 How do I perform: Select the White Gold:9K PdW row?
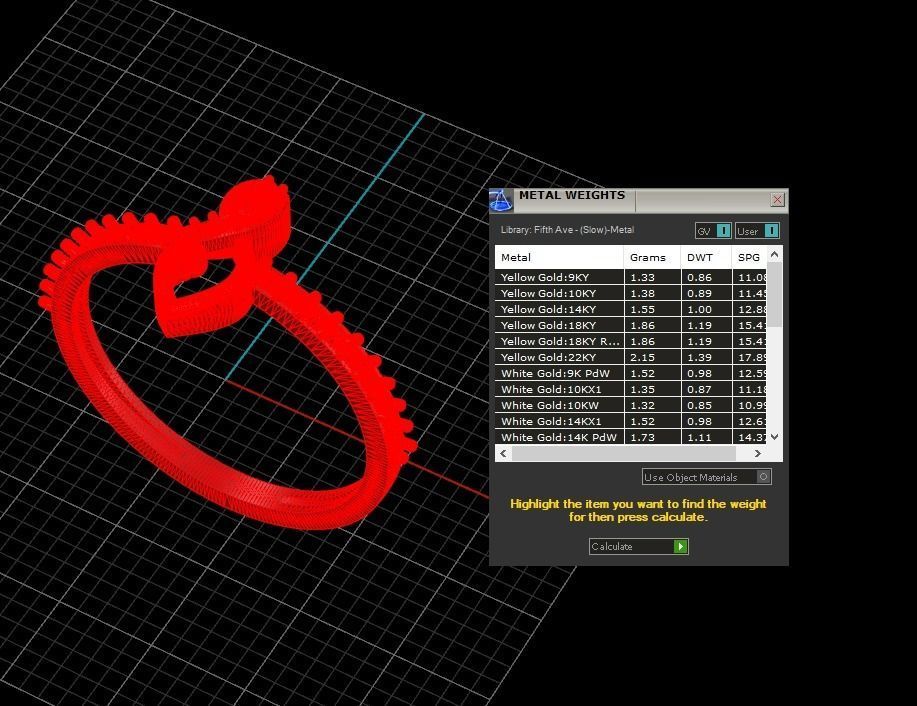630,373
